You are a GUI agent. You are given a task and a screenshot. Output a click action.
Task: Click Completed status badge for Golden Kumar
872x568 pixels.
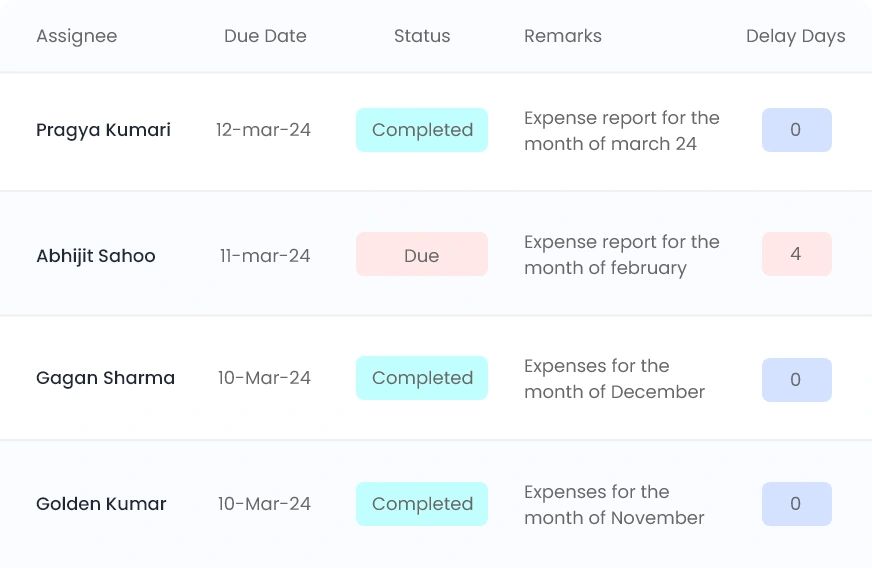pyautogui.click(x=422, y=504)
